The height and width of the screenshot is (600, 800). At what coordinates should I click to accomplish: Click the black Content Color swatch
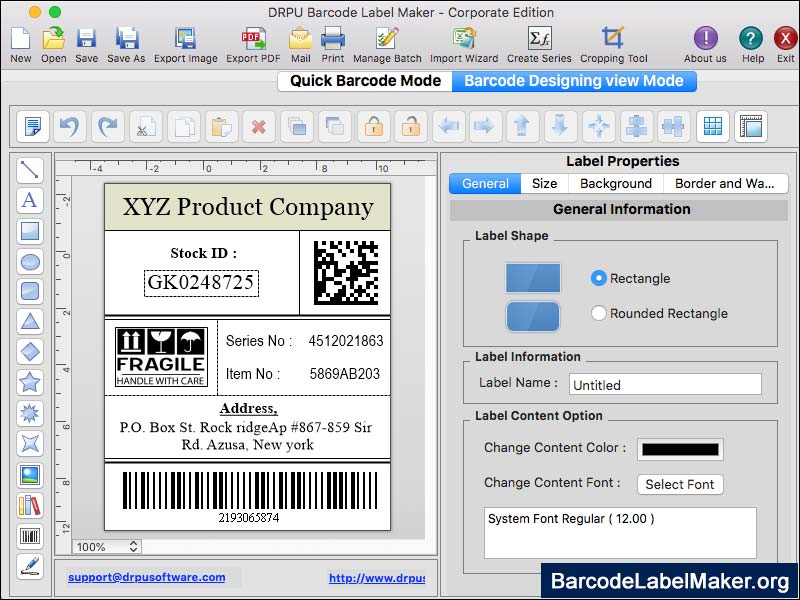[680, 449]
